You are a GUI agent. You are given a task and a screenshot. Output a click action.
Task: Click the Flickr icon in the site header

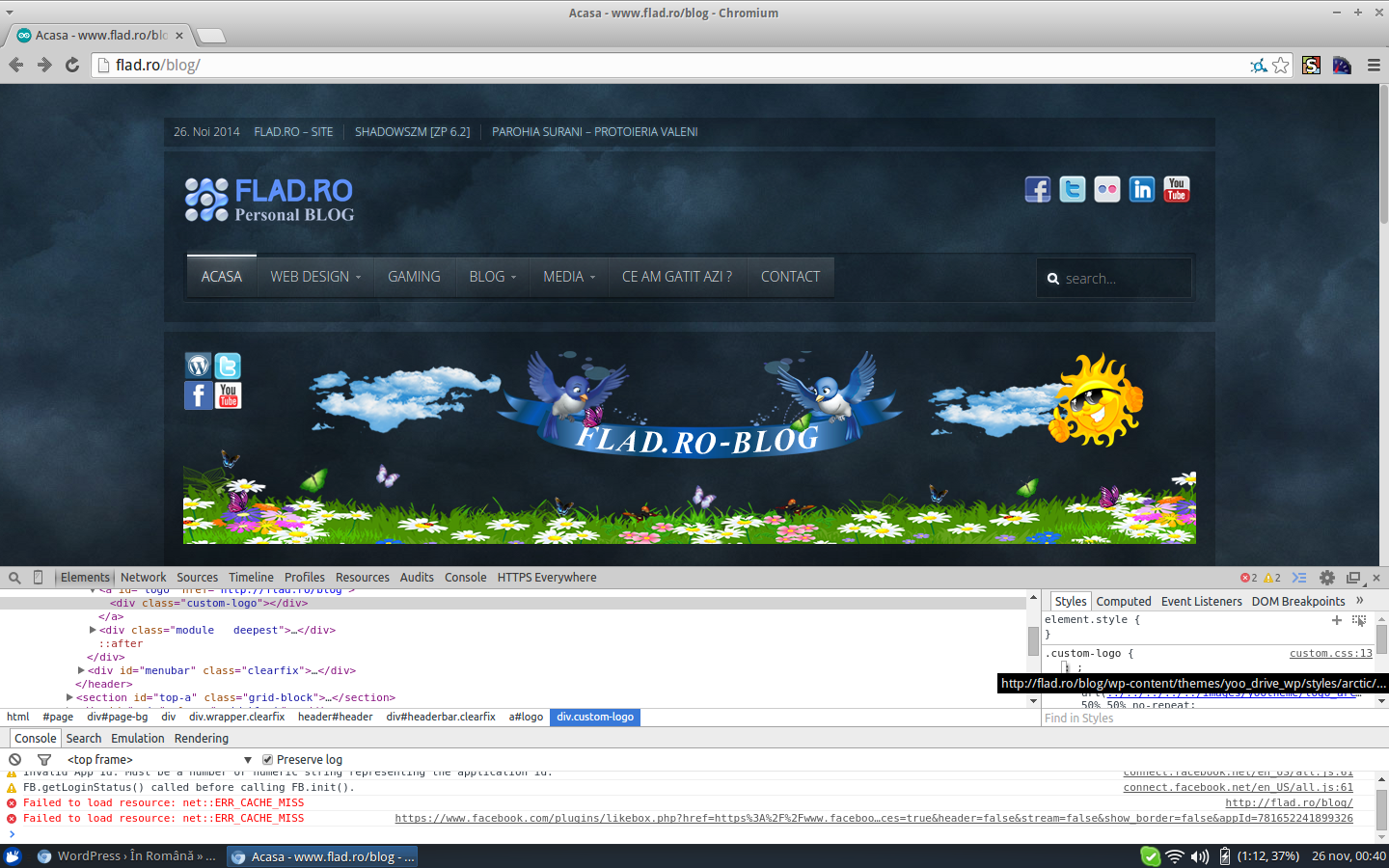tap(1106, 190)
